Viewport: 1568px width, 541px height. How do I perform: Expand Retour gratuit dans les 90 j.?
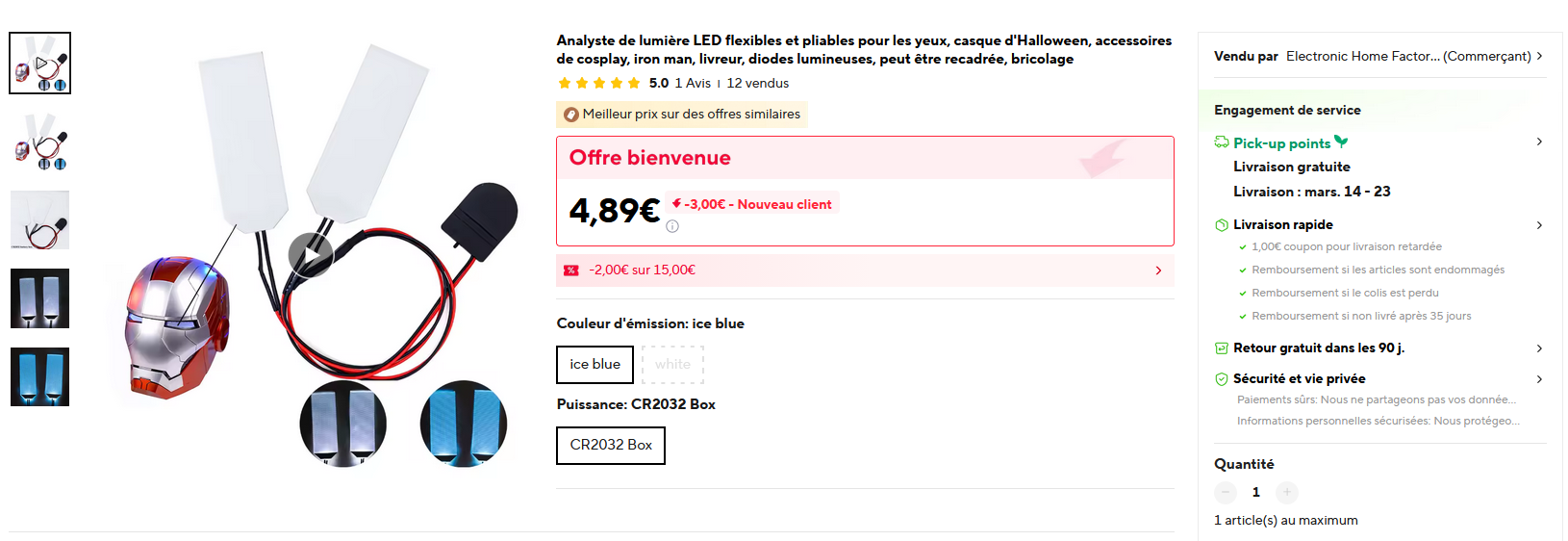tap(1539, 348)
